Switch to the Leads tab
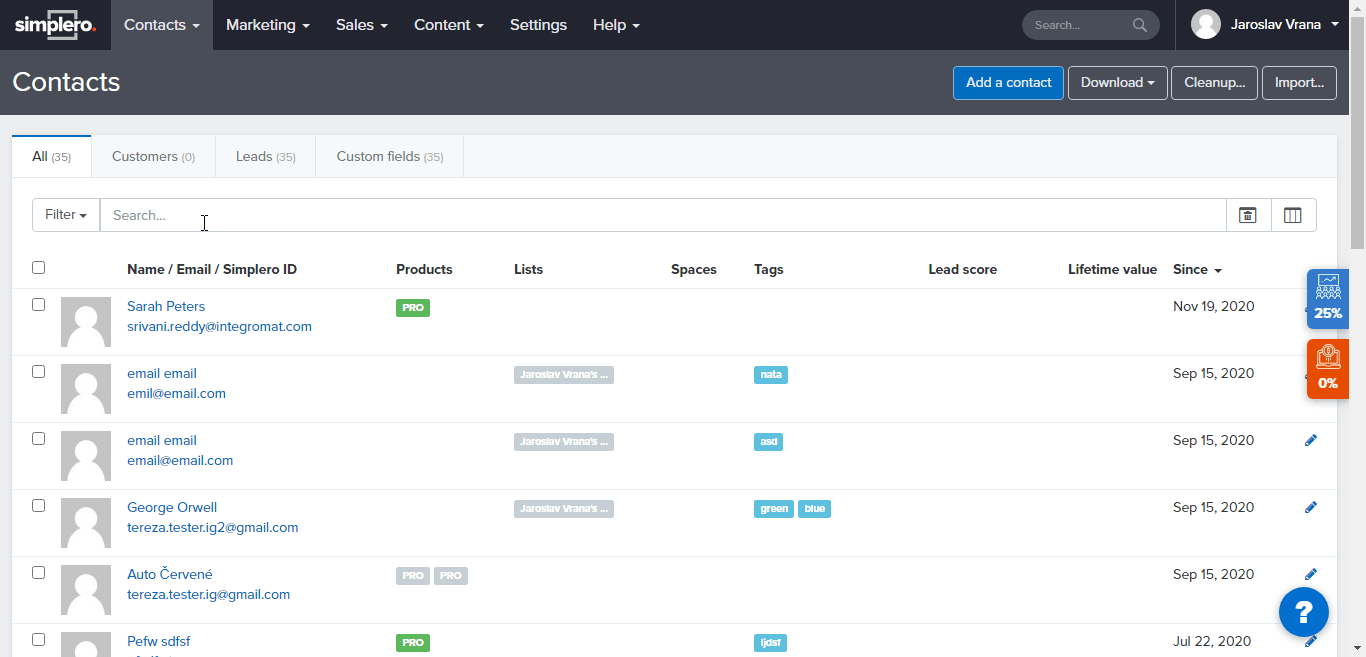The height and width of the screenshot is (657, 1366). point(266,157)
